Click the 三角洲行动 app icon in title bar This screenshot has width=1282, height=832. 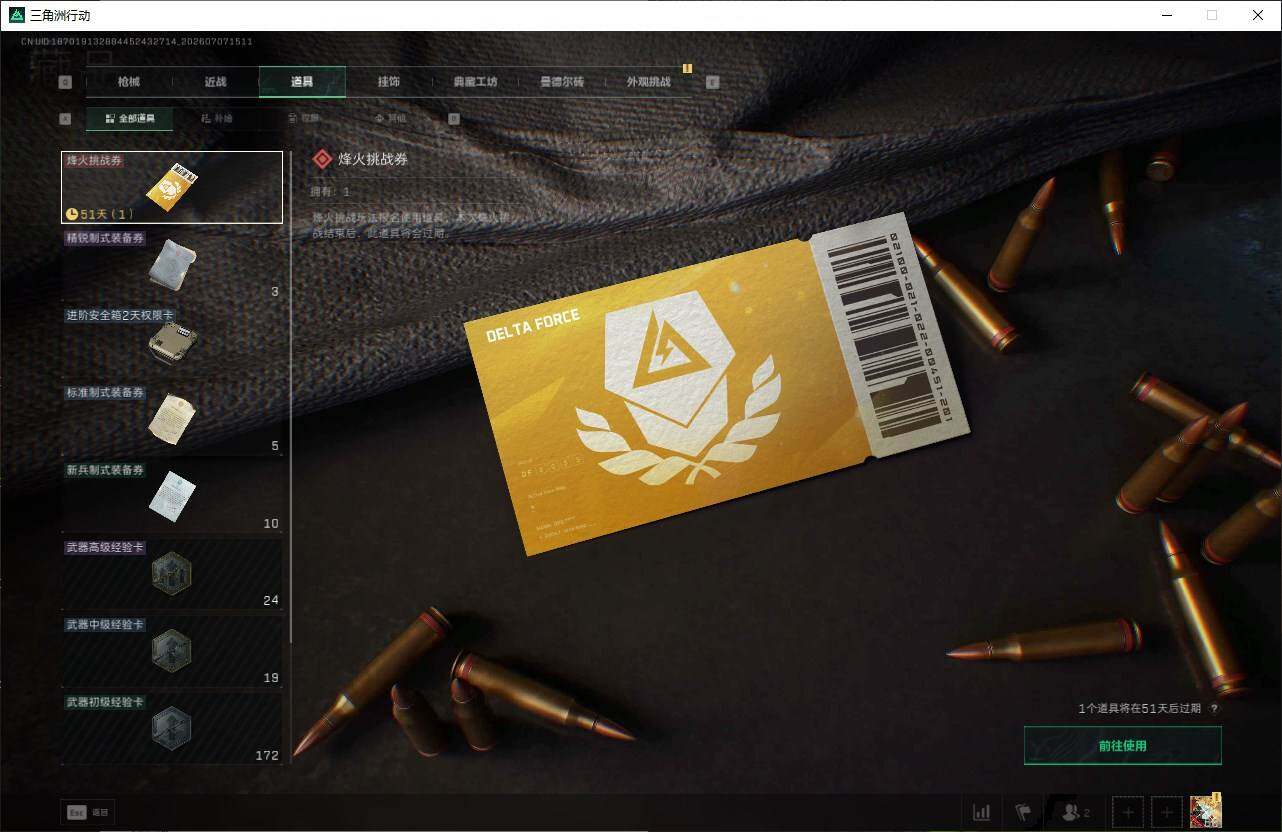click(x=16, y=15)
